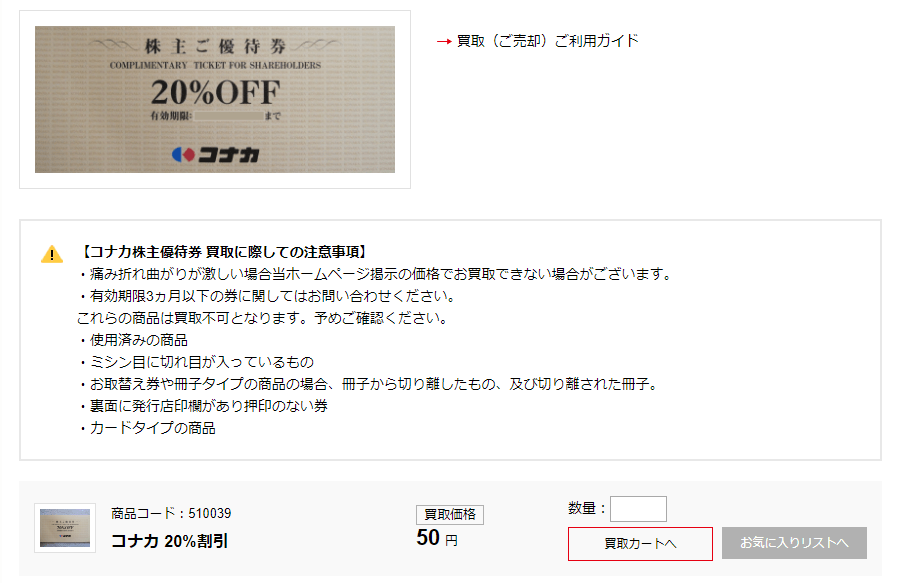This screenshot has height=583, width=901.
Task: Click the red arrow beside the guide link
Action: point(444,41)
